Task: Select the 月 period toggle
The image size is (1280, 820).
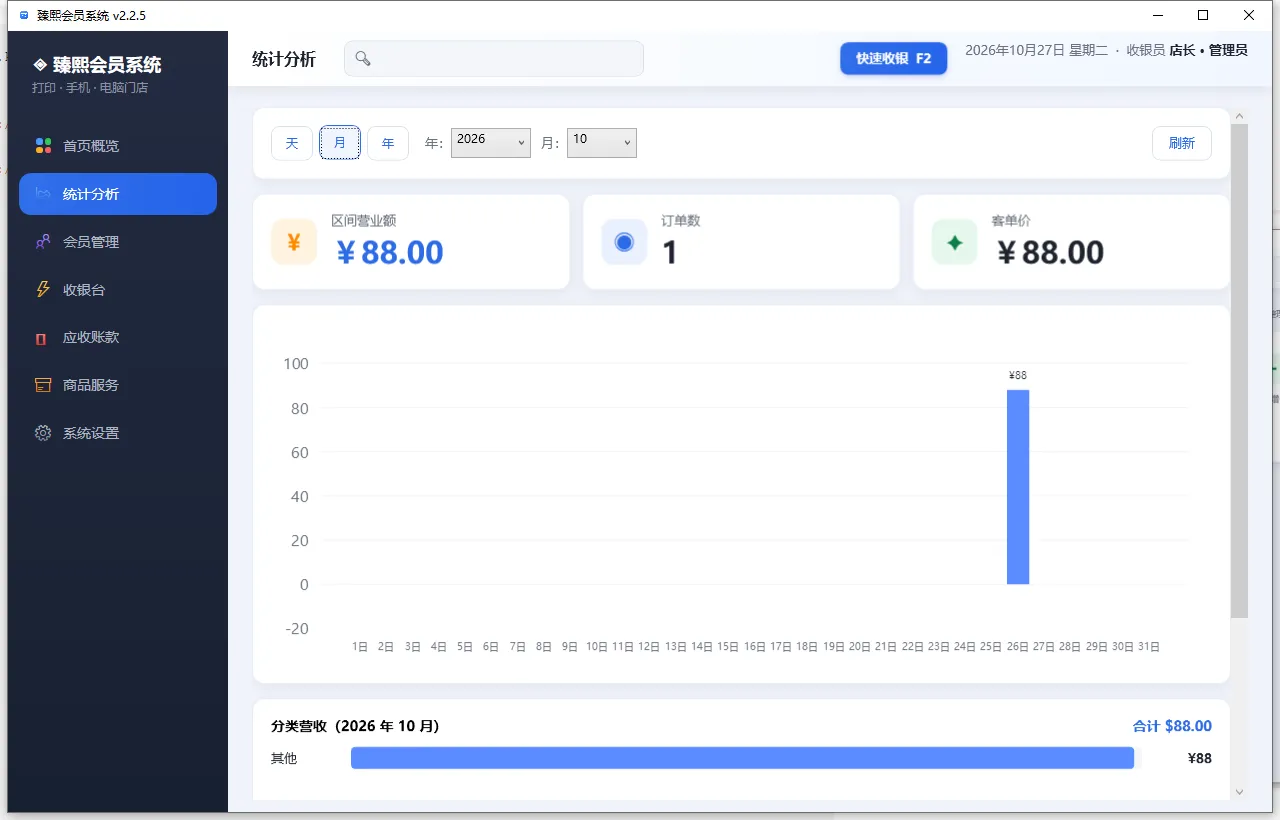Action: point(340,143)
